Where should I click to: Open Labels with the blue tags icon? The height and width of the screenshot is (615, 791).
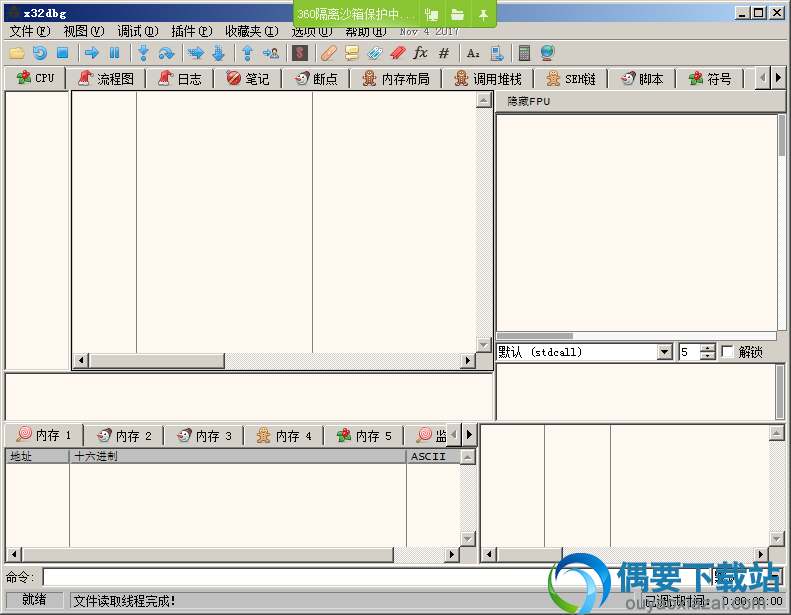[x=375, y=52]
